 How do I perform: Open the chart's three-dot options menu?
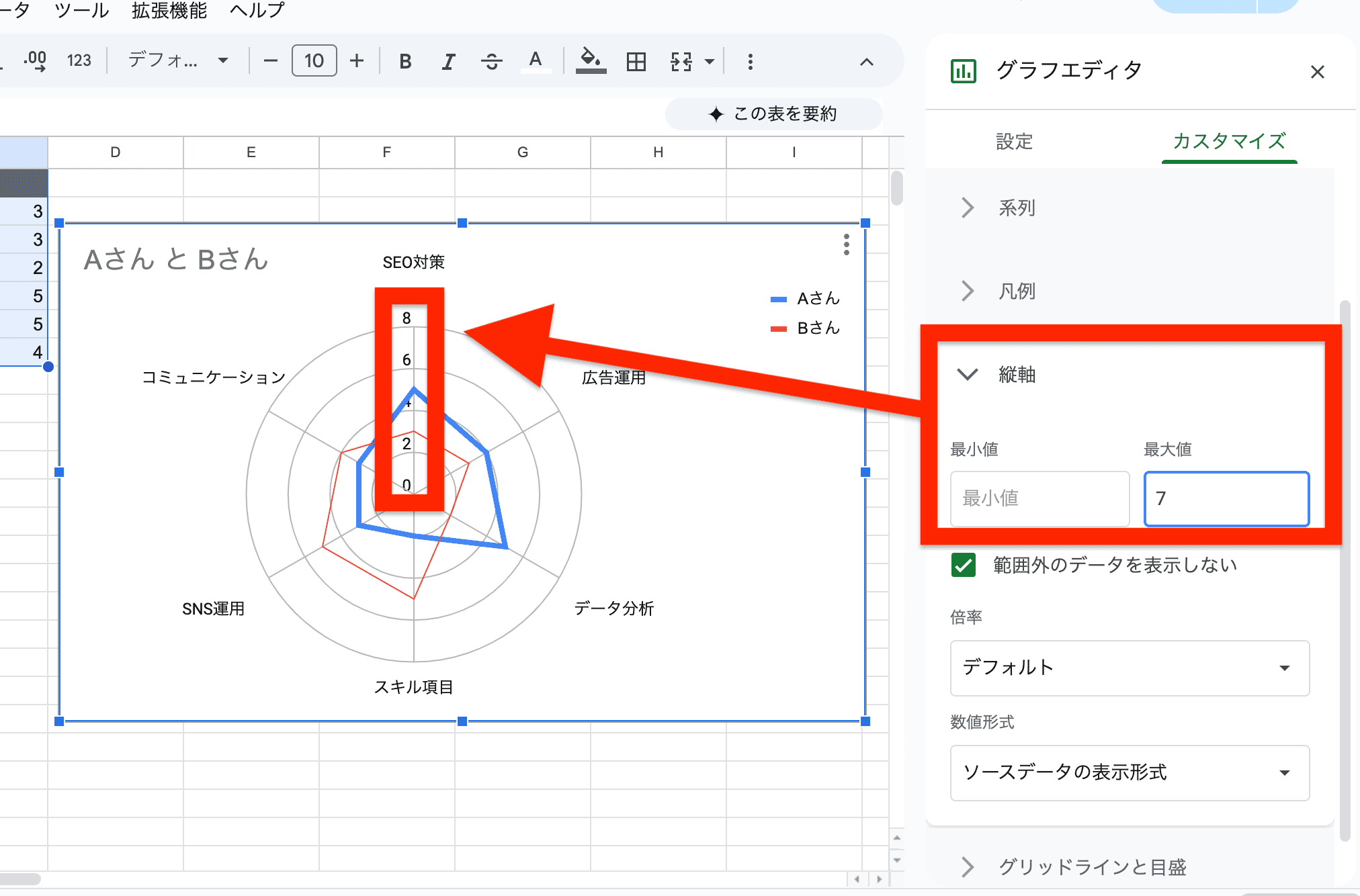(846, 244)
